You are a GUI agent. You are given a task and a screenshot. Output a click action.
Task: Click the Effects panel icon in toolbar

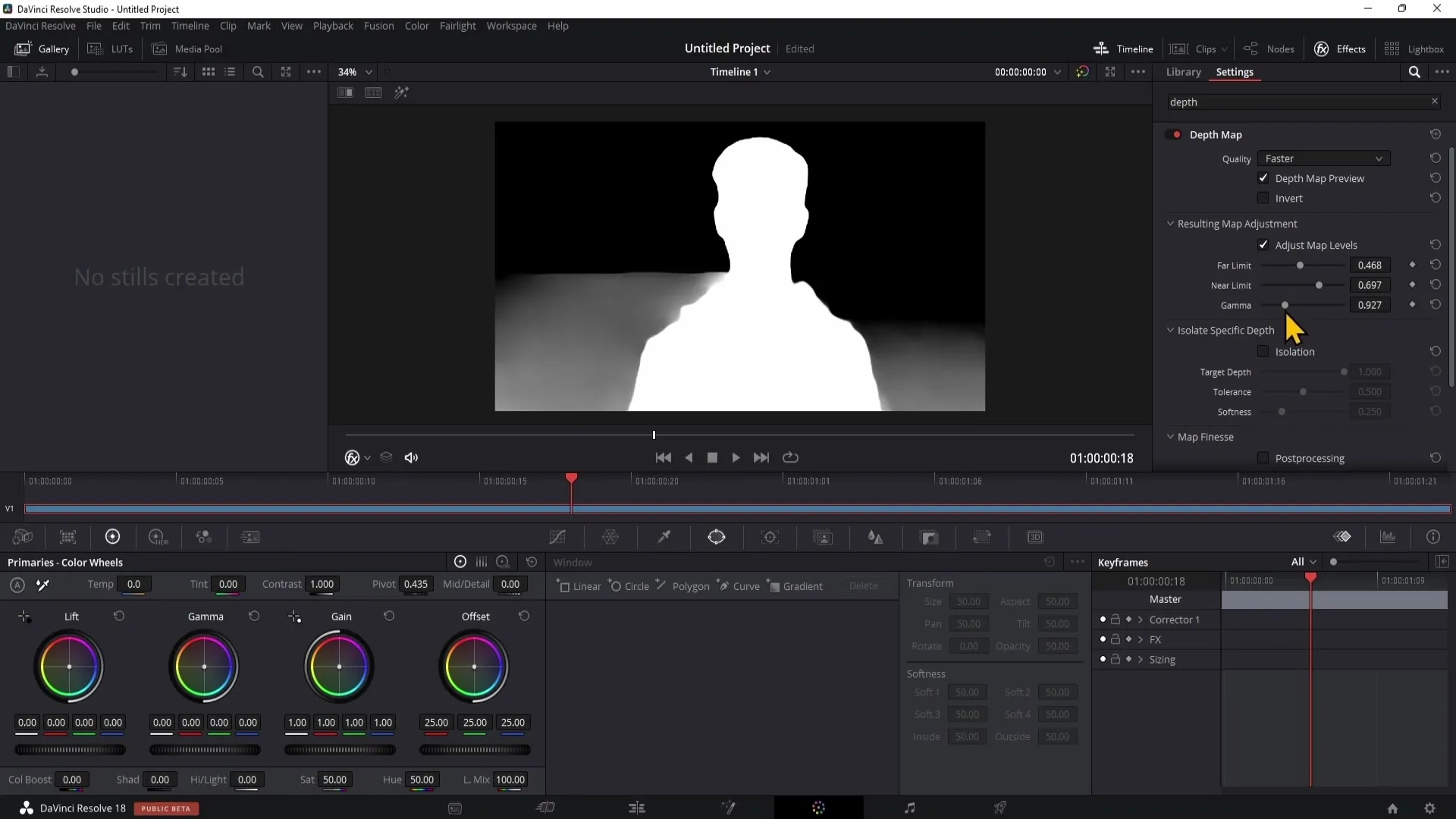click(1325, 48)
